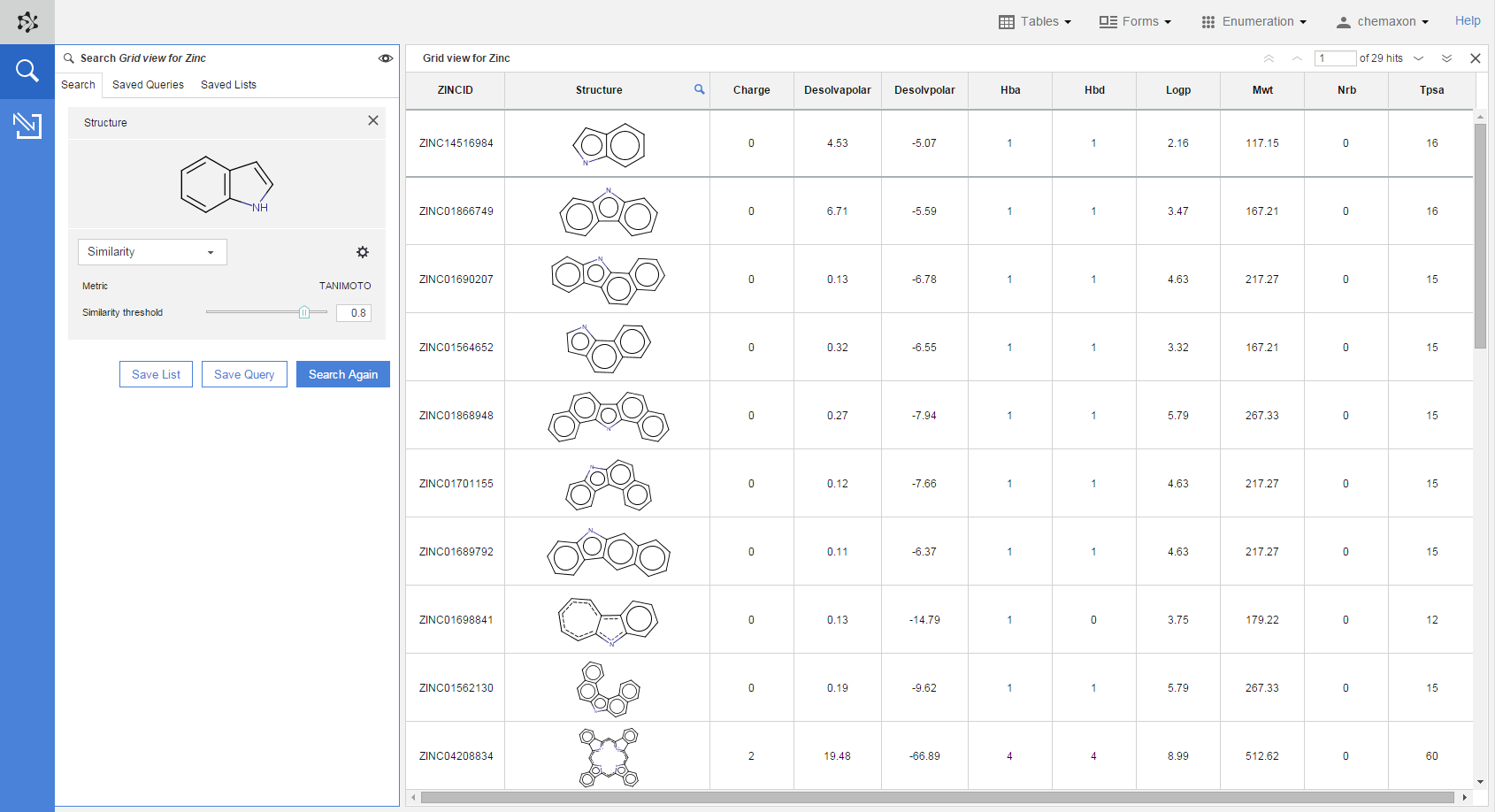The image size is (1495, 812).
Task: Open the Similarity search type dropdown
Action: point(151,252)
